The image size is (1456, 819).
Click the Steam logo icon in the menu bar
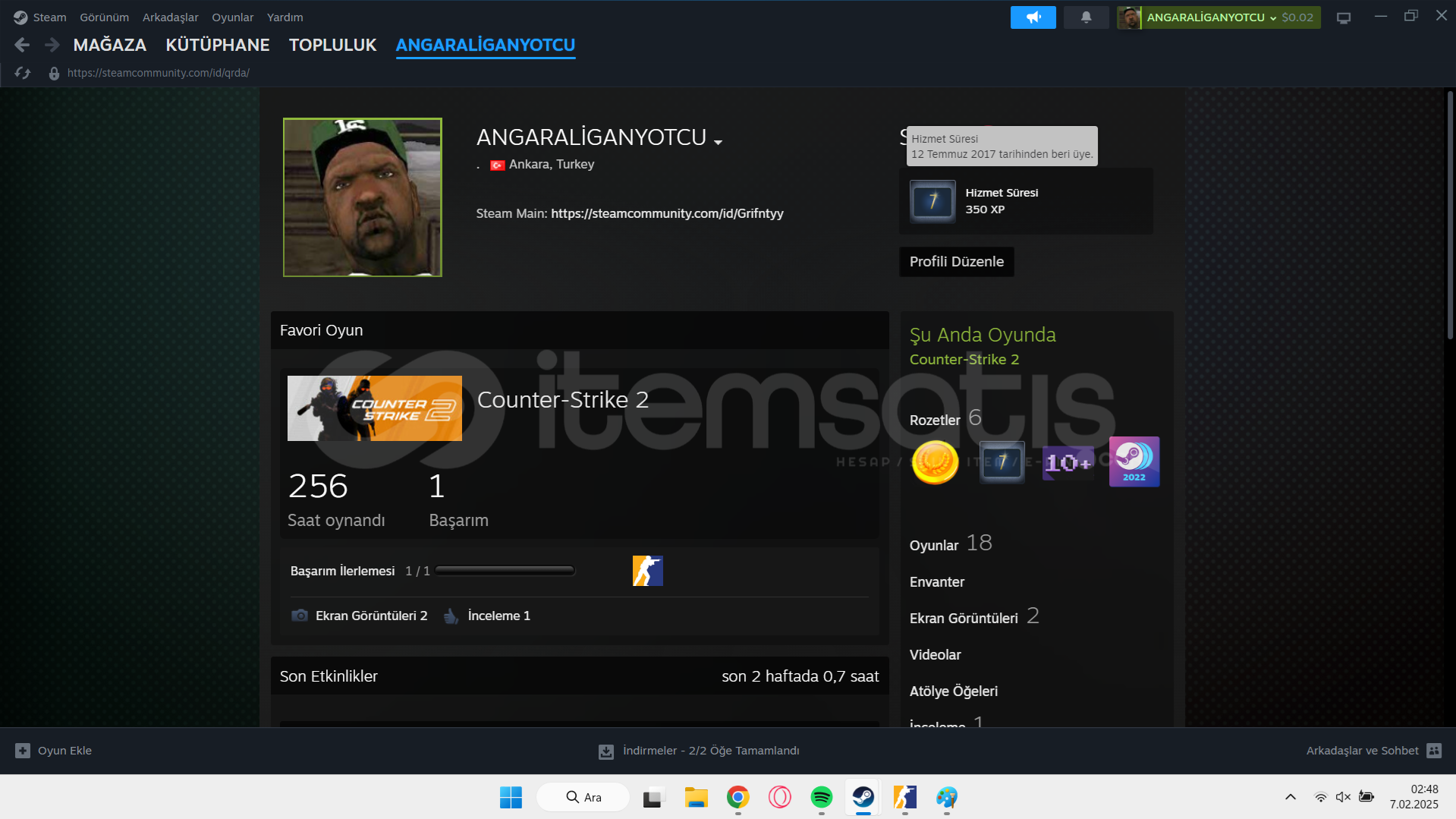coord(20,17)
